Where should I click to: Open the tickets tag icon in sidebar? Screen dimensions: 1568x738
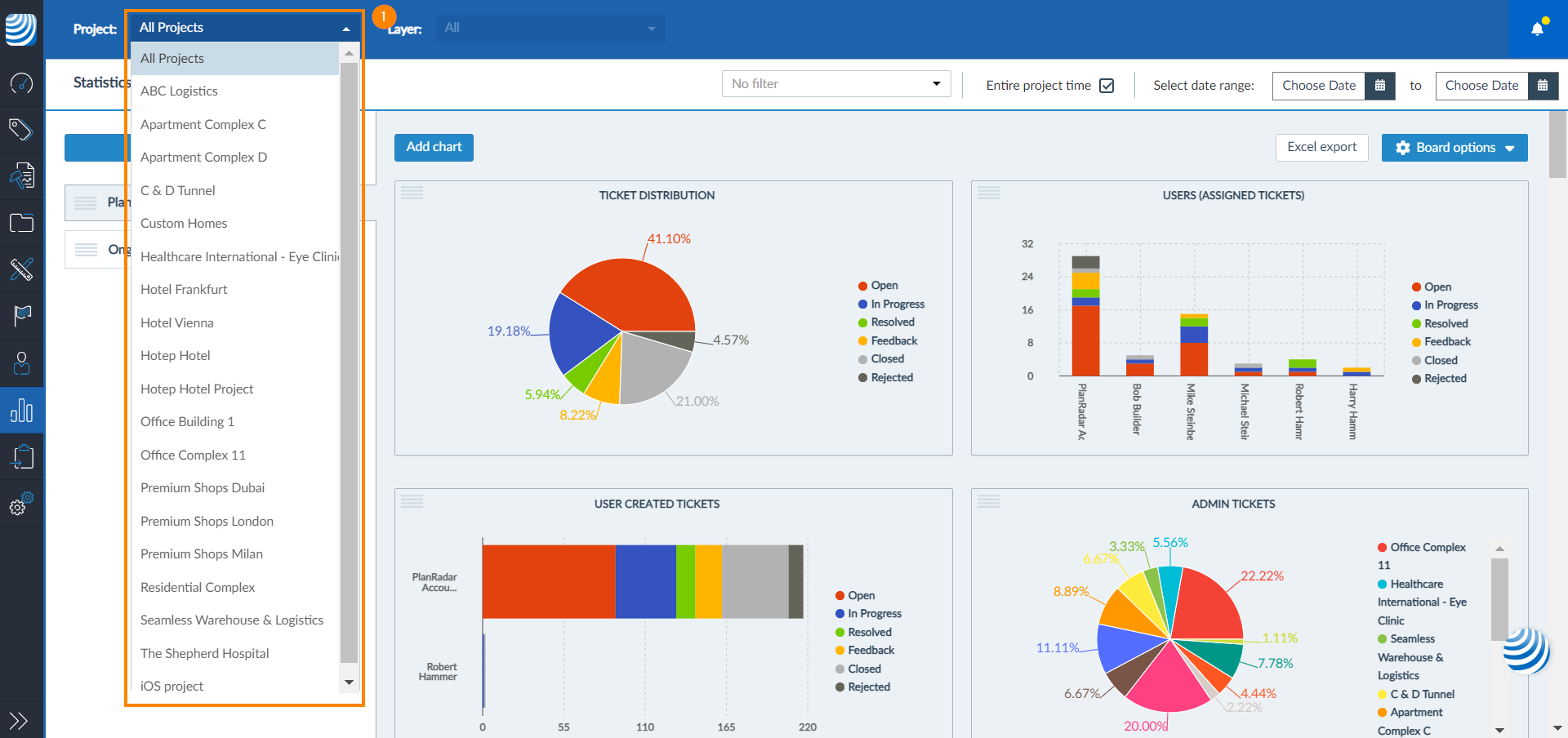[21, 129]
